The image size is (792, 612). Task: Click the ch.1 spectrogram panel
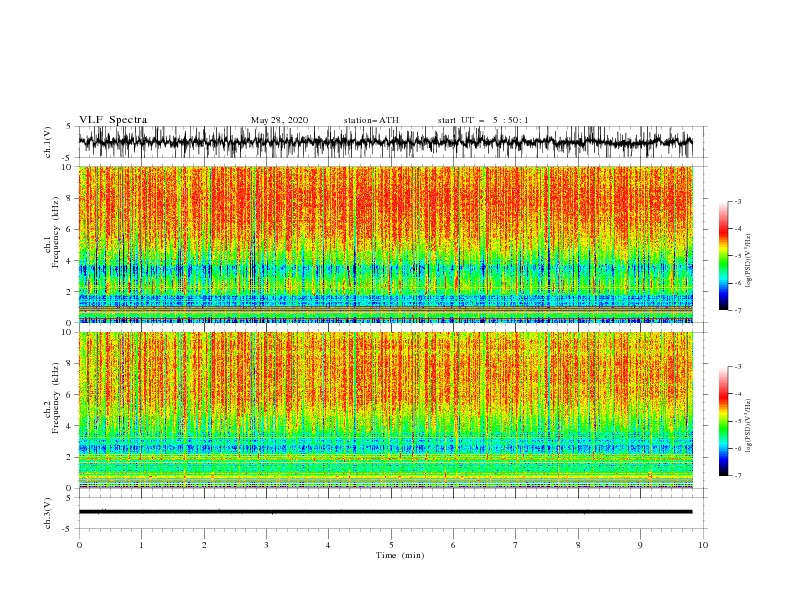point(386,244)
